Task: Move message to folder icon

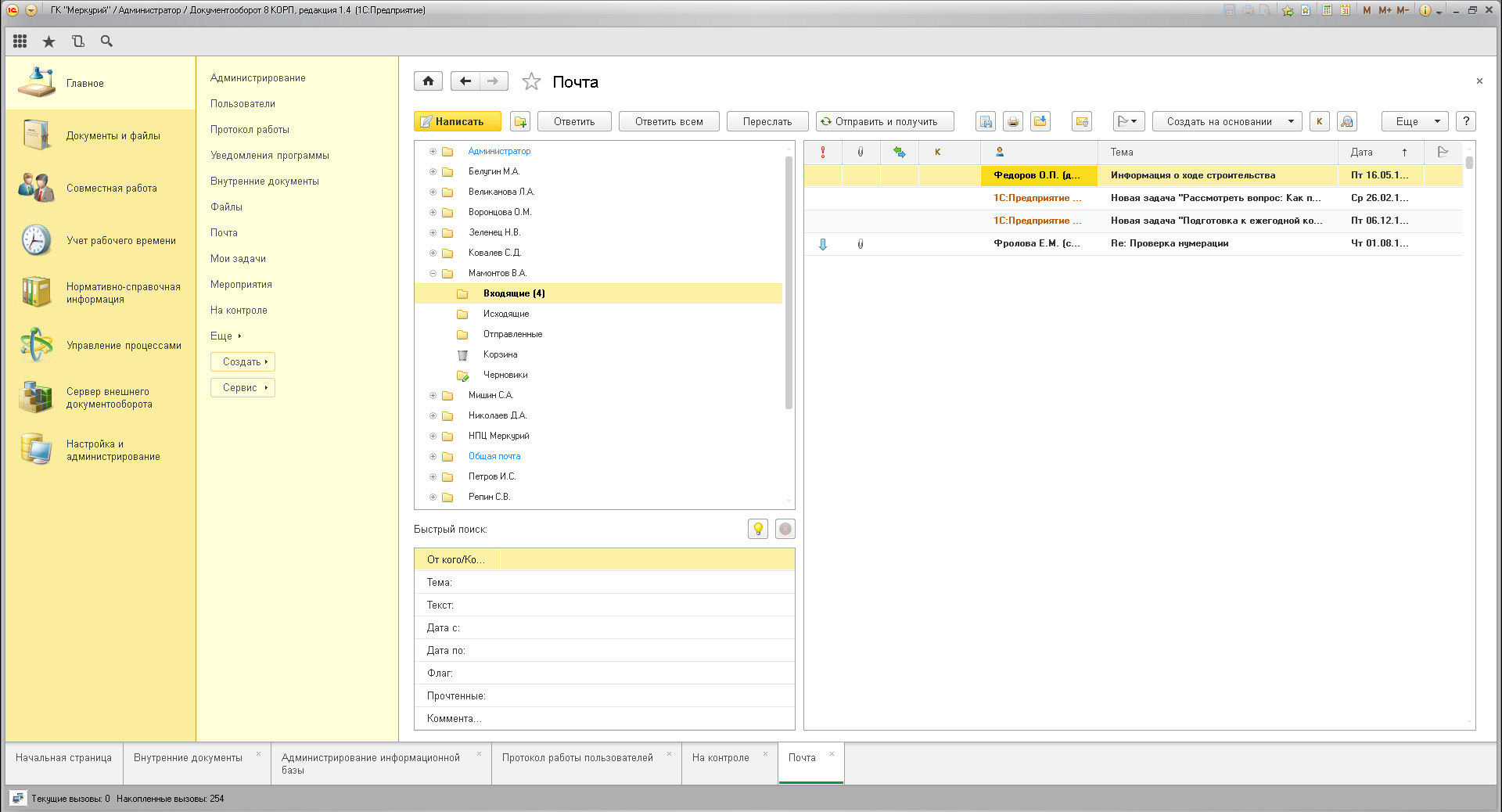Action: [x=1040, y=121]
